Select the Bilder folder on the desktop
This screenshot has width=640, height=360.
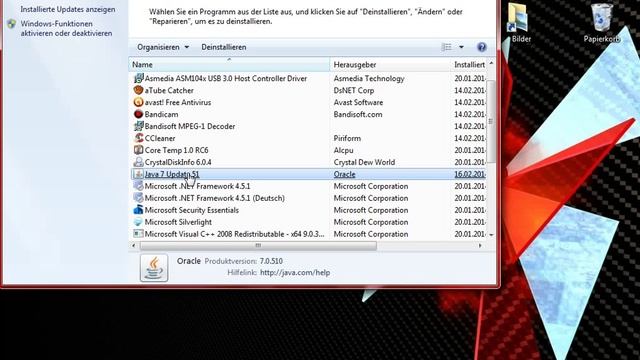[519, 23]
